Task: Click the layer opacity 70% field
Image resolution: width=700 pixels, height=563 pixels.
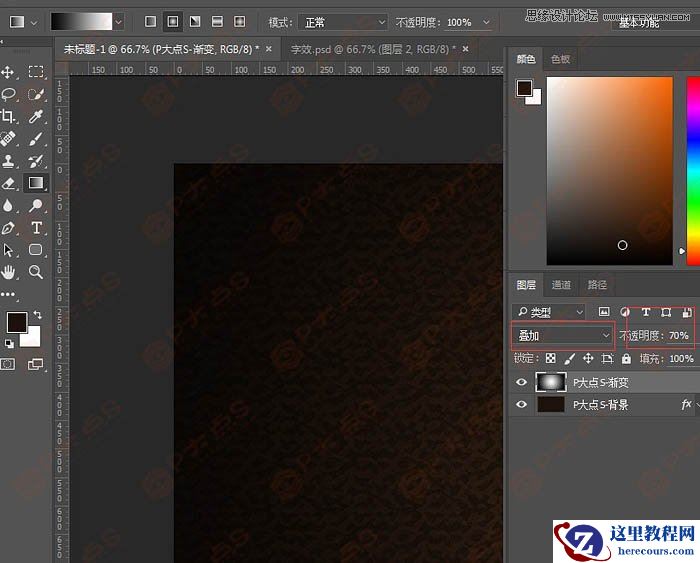Action: [679, 335]
